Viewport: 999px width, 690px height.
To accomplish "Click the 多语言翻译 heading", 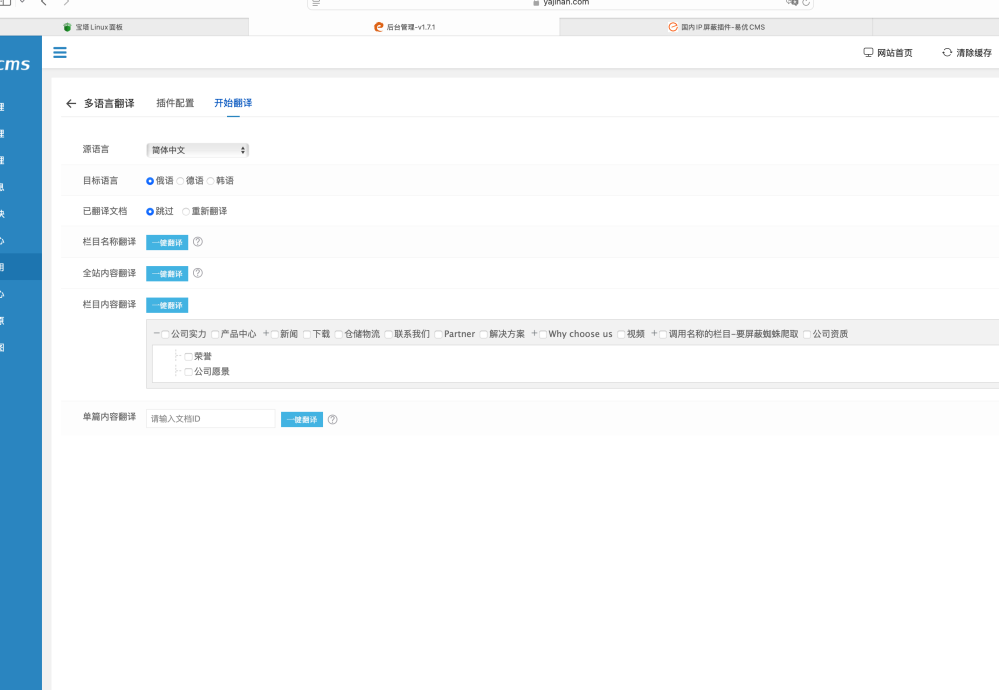I will (x=109, y=103).
